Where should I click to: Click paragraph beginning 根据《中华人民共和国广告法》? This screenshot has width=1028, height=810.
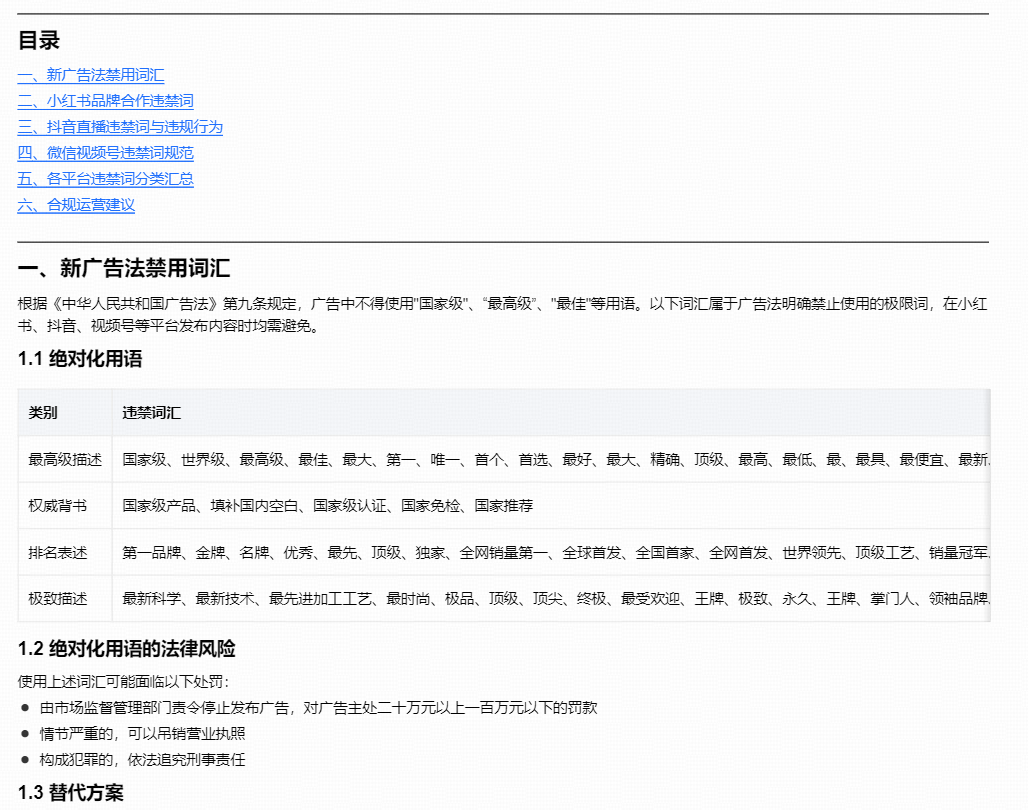click(502, 314)
